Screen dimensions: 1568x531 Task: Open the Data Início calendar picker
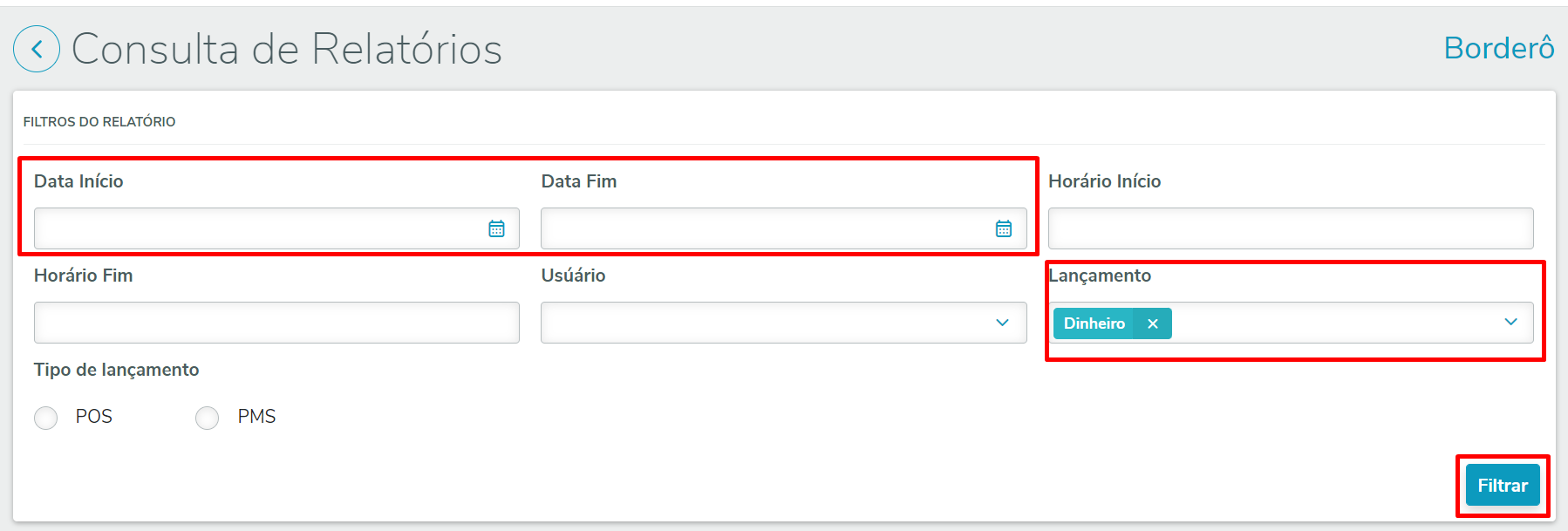496,228
